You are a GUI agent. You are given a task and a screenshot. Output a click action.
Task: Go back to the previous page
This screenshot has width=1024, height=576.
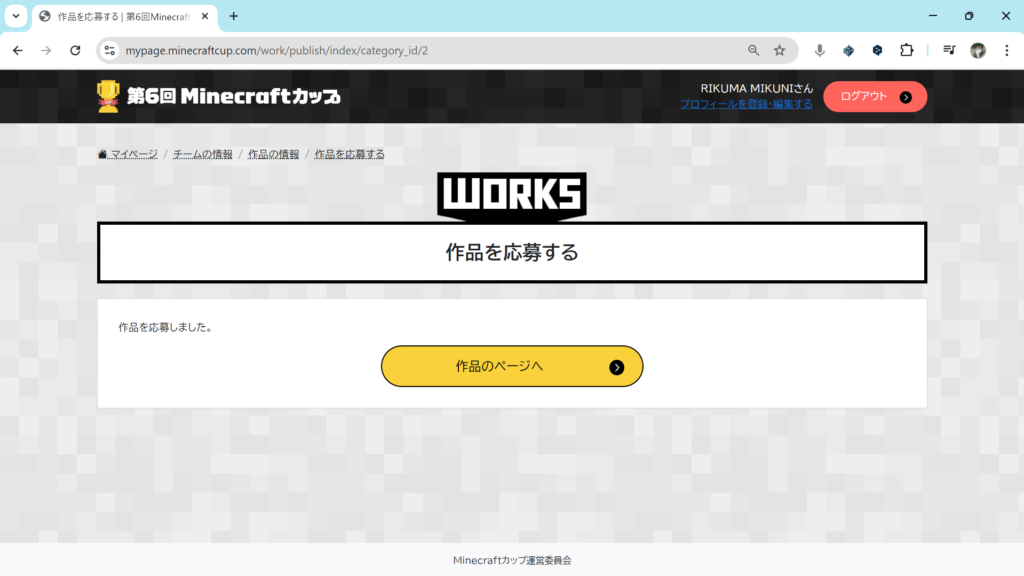coord(18,50)
